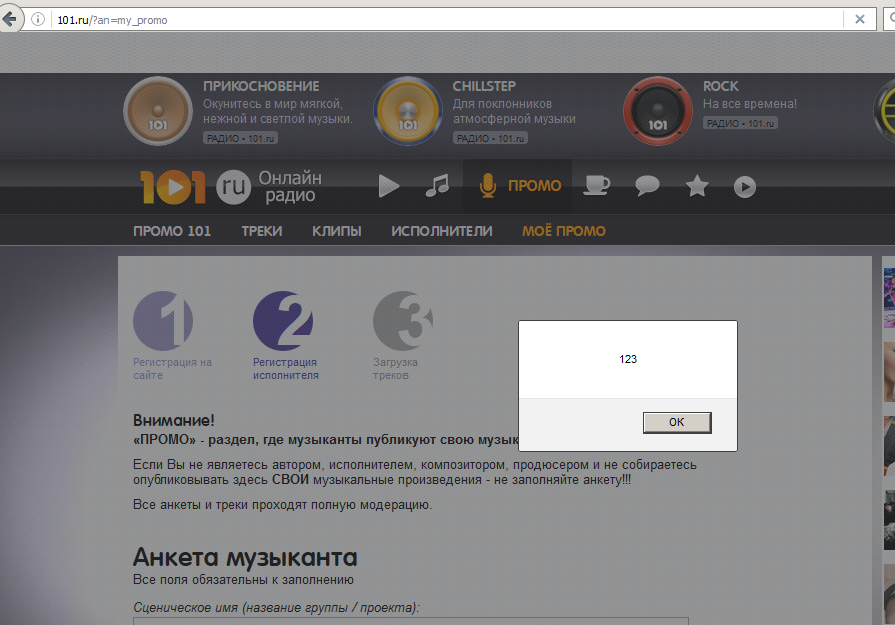Select the ПРОМО 101 submenu item
The height and width of the screenshot is (625, 895).
point(172,231)
